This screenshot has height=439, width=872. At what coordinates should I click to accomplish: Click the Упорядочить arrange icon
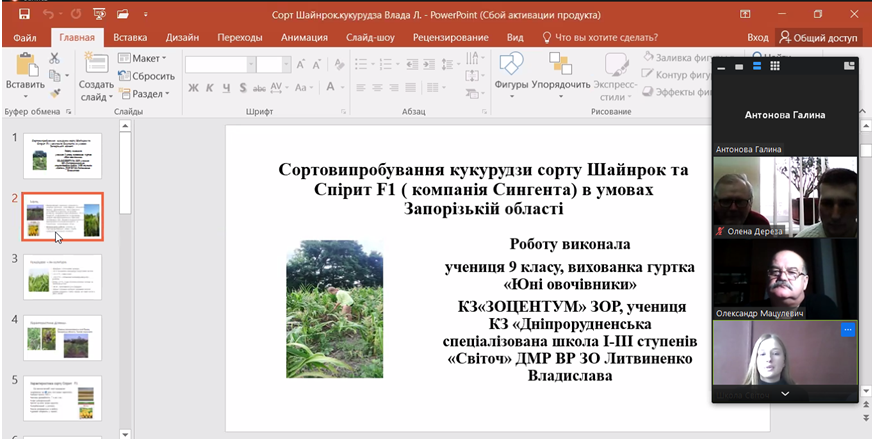click(x=560, y=65)
